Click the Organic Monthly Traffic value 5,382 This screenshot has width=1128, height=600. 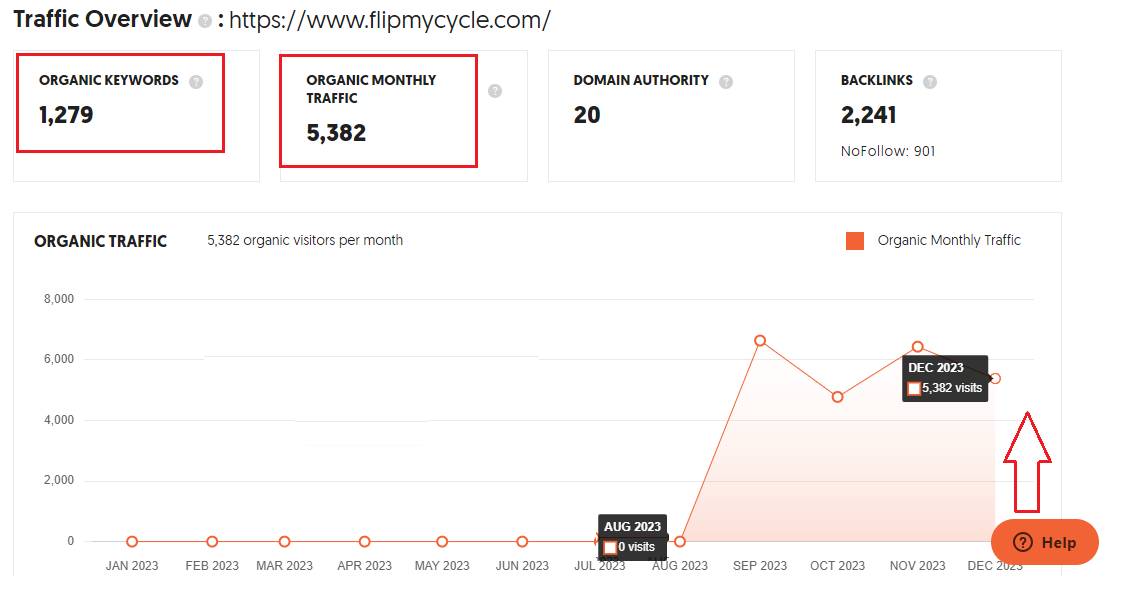click(x=336, y=132)
